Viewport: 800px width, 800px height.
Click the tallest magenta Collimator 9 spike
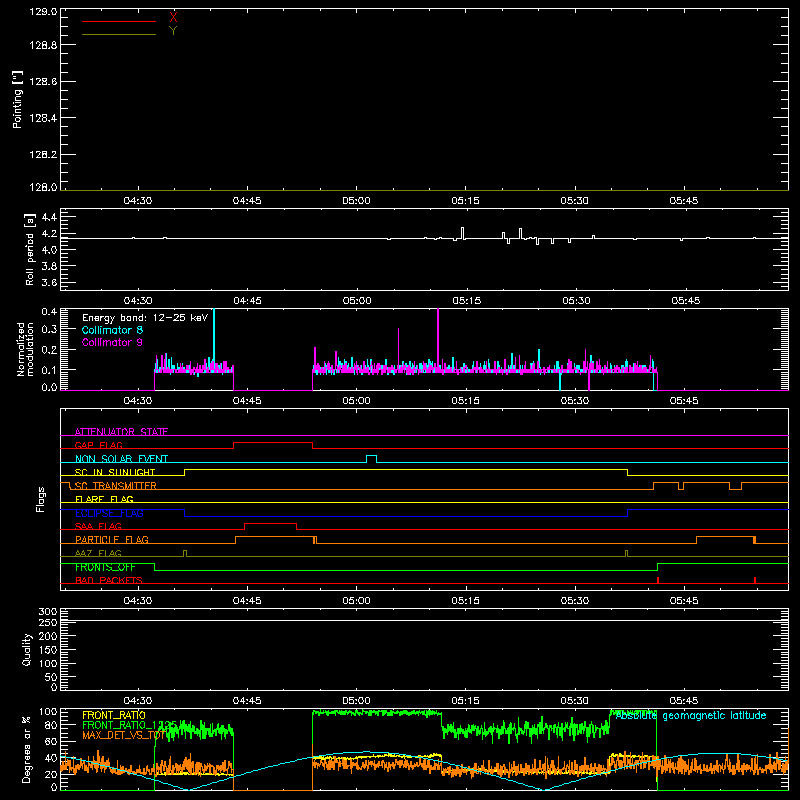438,337
